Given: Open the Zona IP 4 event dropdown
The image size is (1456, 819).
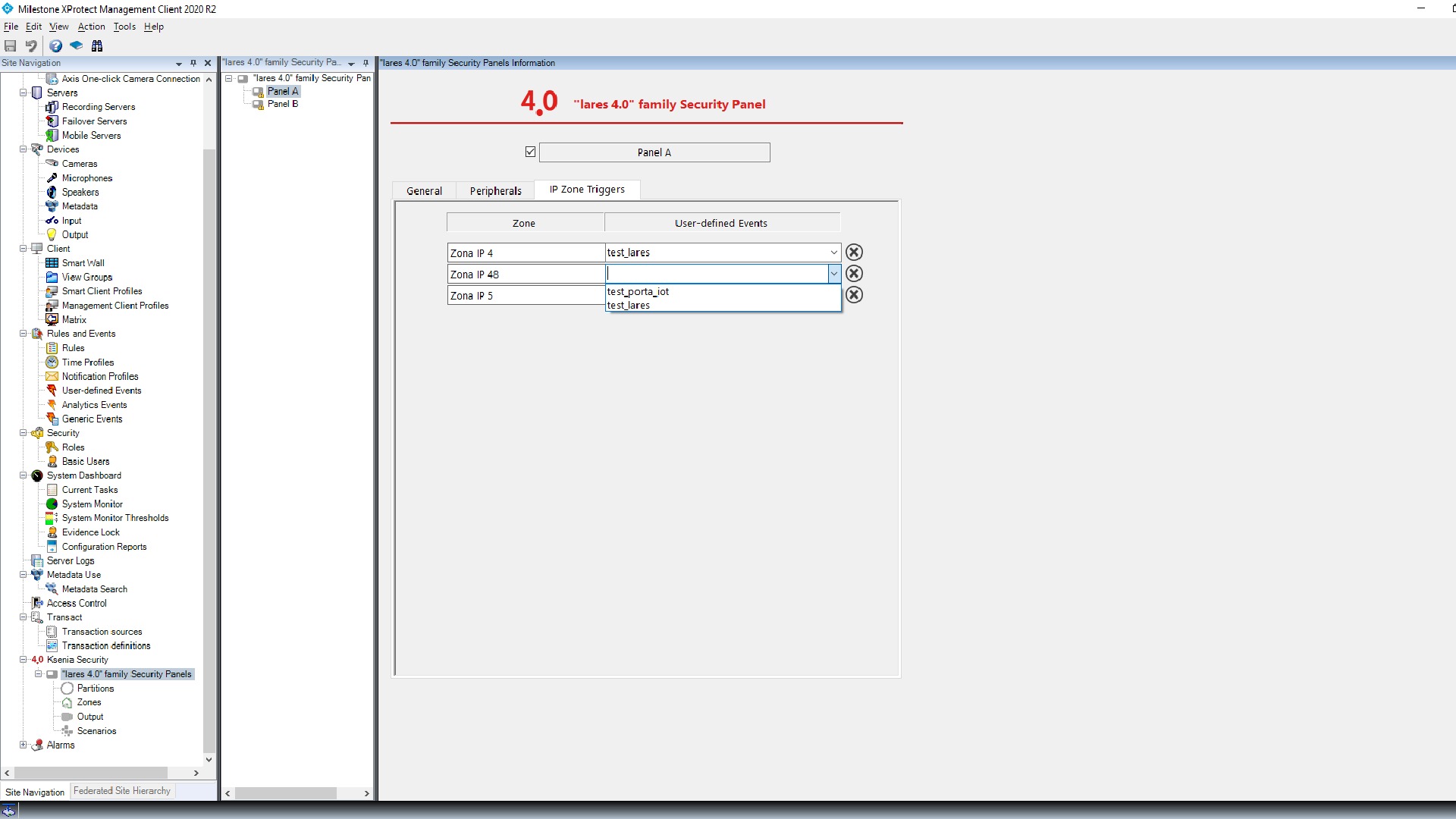Looking at the screenshot, I should (833, 253).
